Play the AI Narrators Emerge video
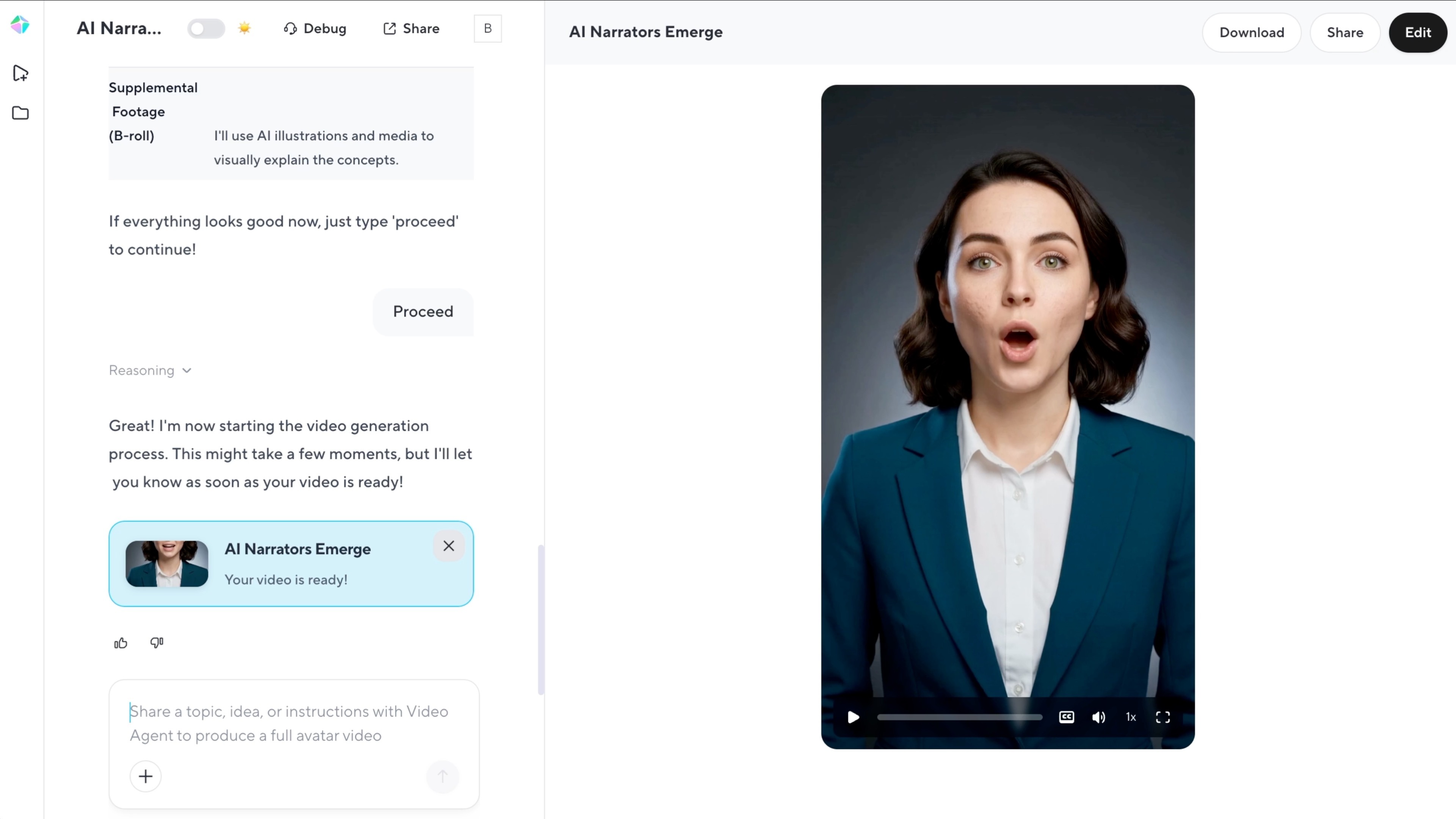Image resolution: width=1456 pixels, height=819 pixels. point(854,717)
